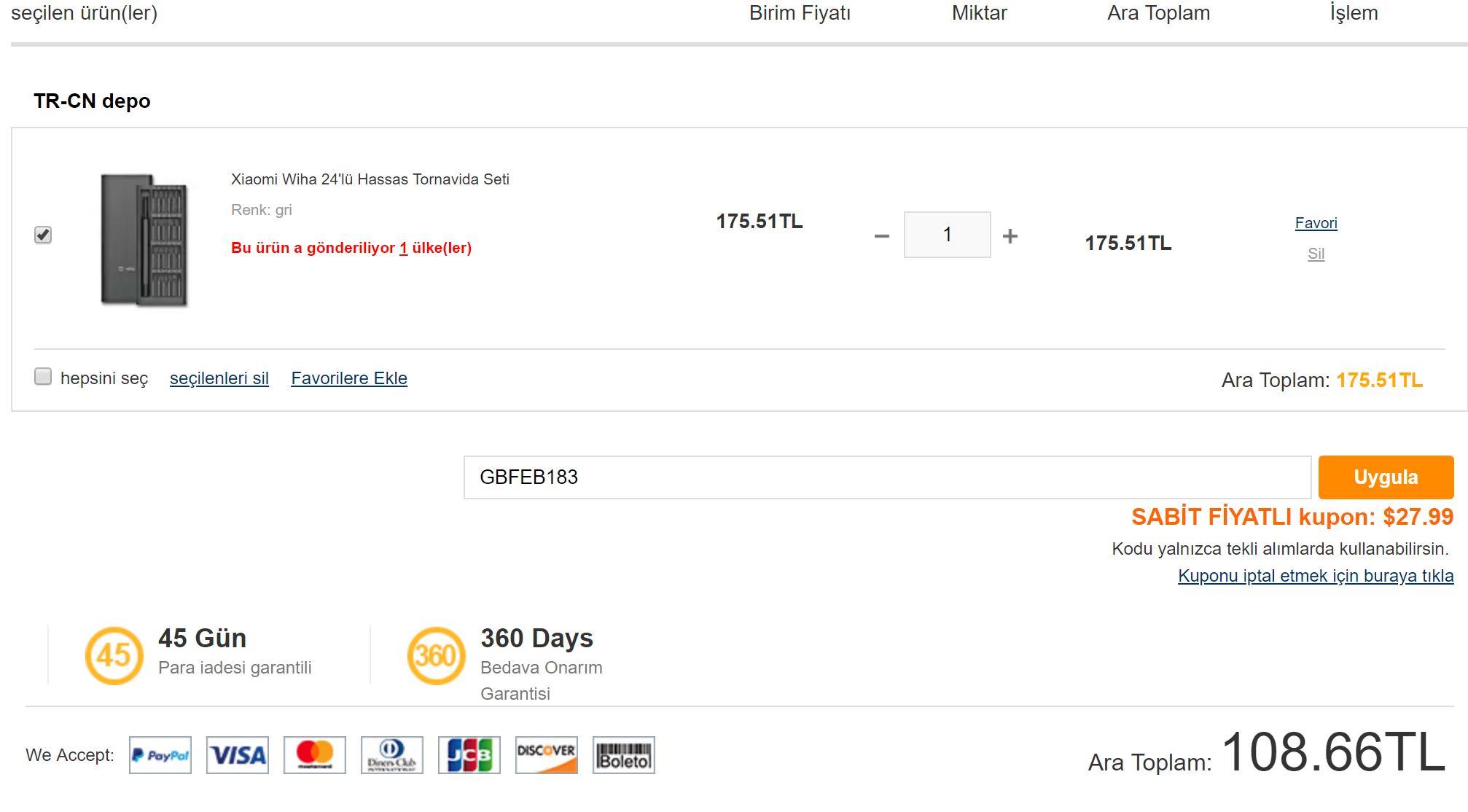1468x812 pixels.
Task: Open the Kuponu iptal etmek link
Action: [x=1315, y=576]
